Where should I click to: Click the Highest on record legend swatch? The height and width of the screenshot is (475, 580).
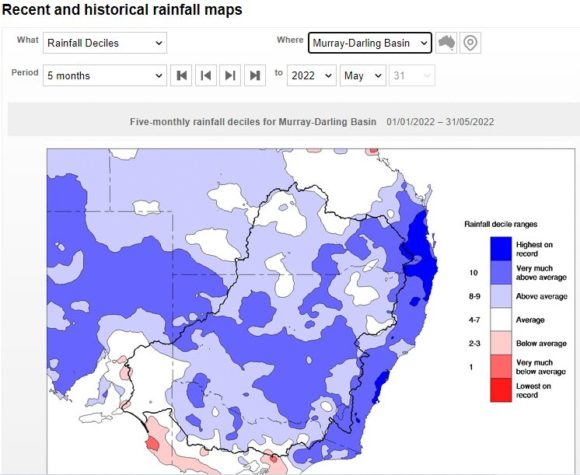tap(501, 249)
